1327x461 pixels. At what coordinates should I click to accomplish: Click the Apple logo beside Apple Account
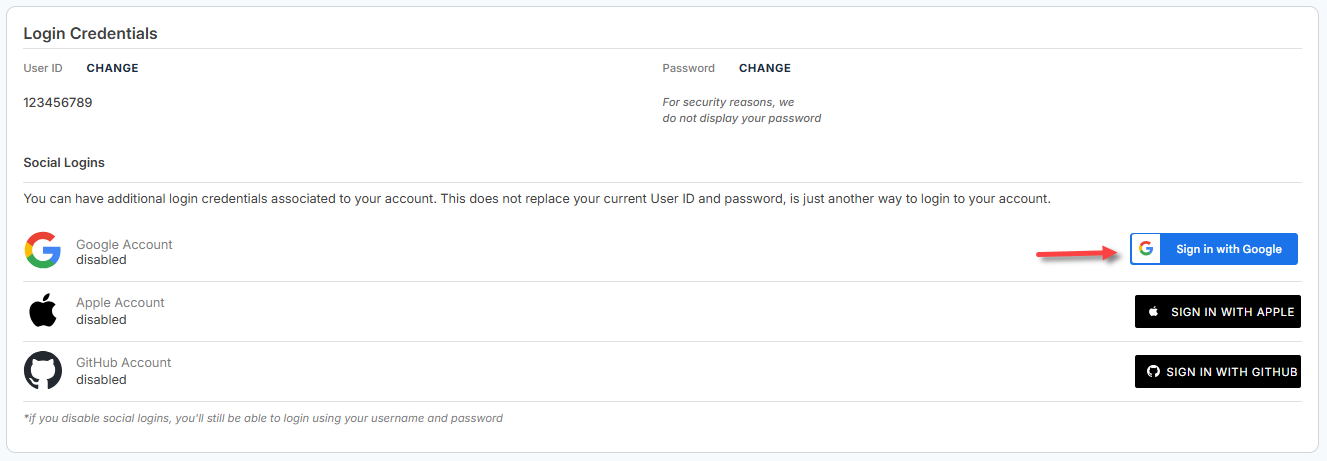coord(43,311)
